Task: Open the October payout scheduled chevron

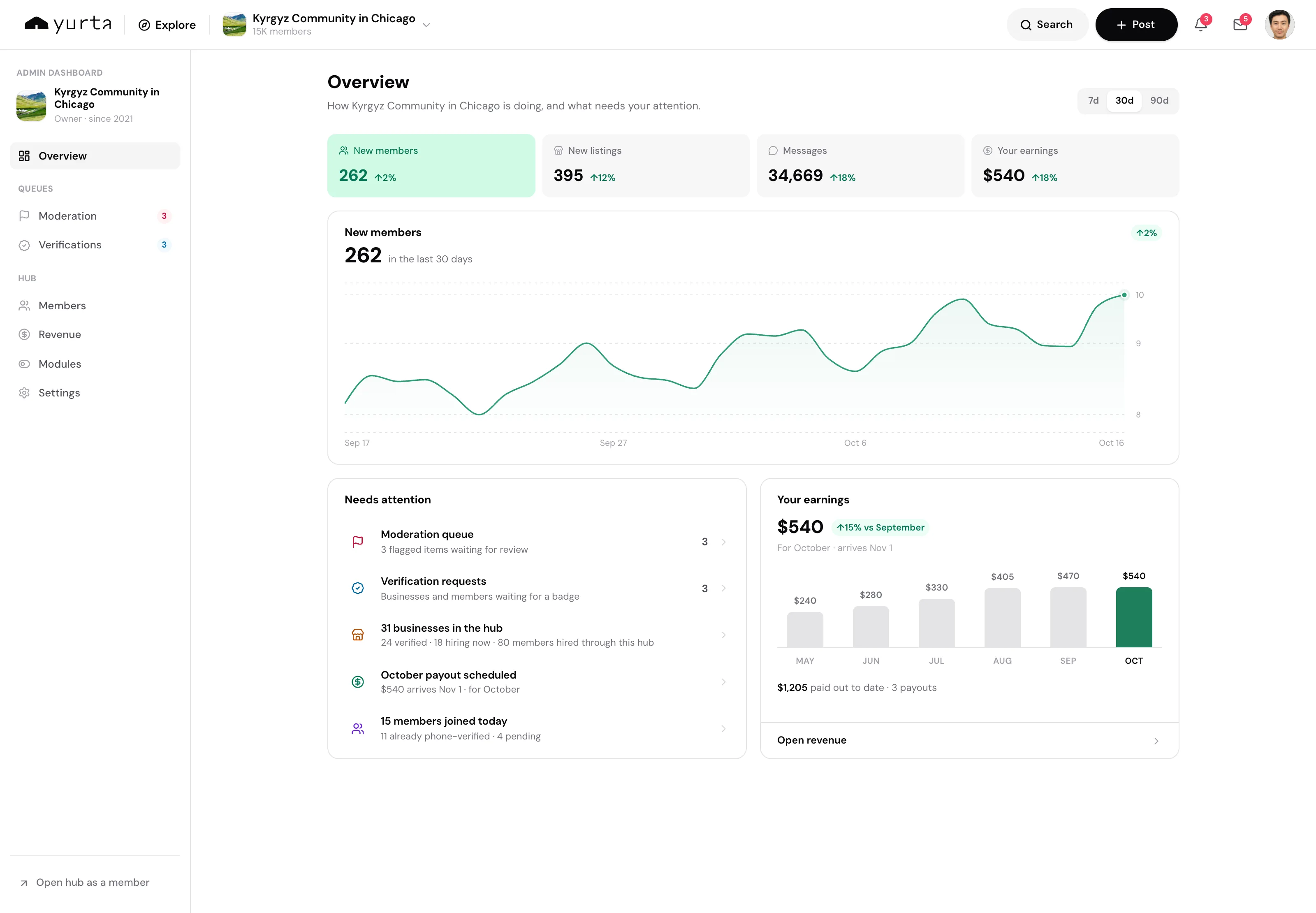Action: 723,682
